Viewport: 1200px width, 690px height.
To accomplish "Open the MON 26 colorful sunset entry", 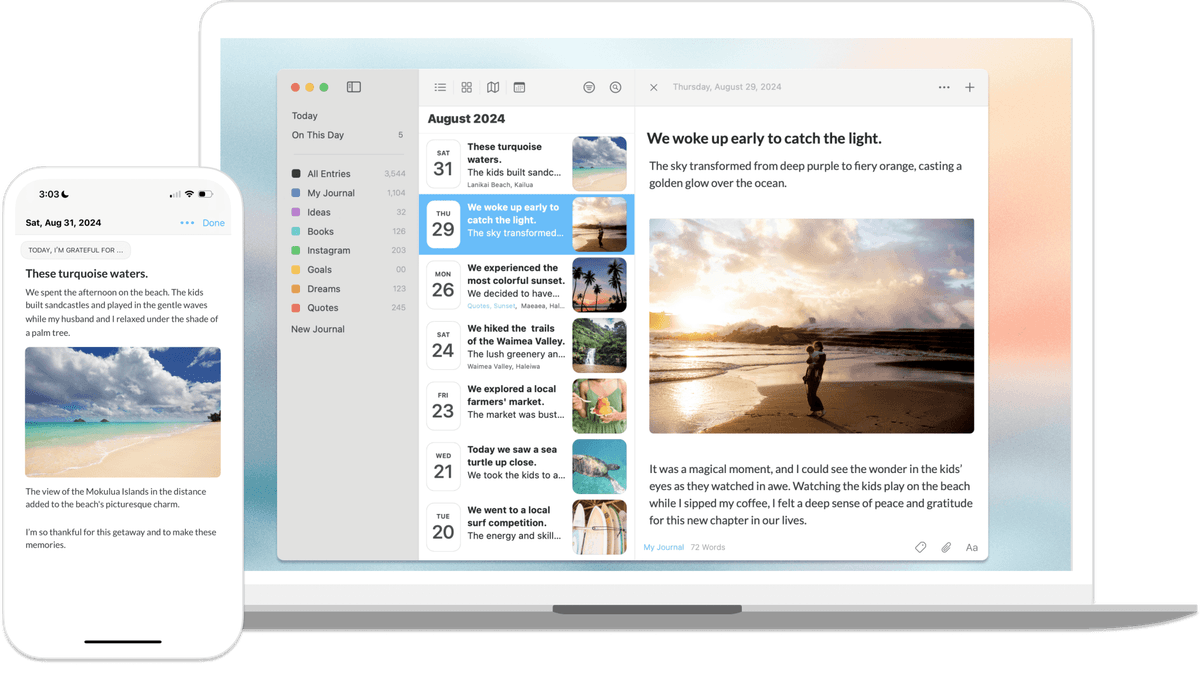I will pyautogui.click(x=527, y=285).
